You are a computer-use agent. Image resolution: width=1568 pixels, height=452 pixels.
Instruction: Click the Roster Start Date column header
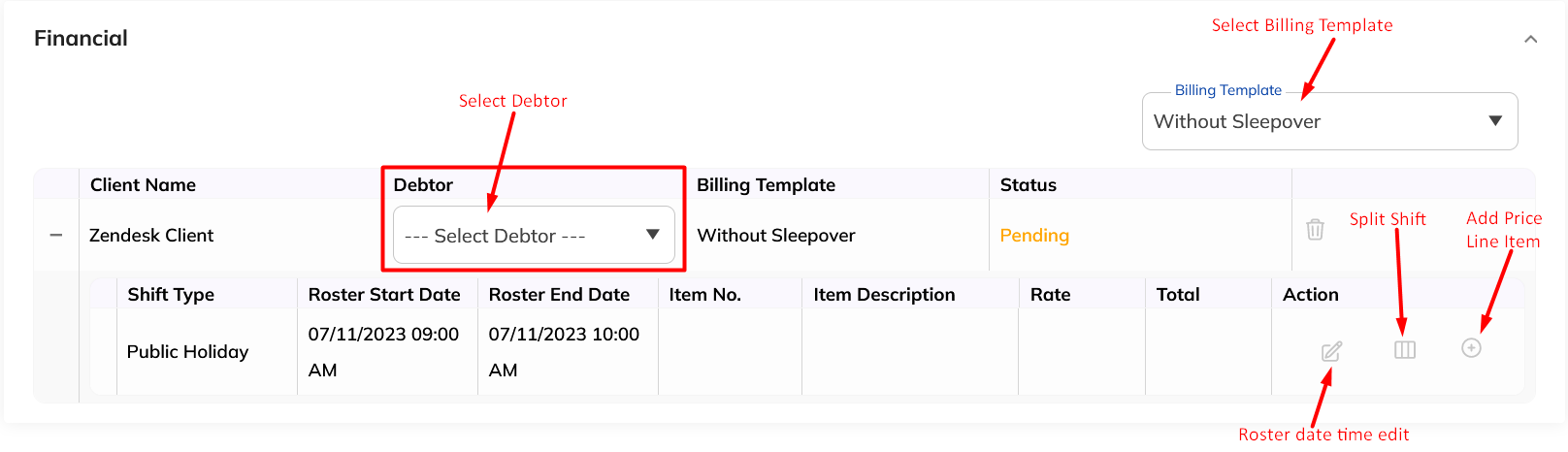(384, 295)
